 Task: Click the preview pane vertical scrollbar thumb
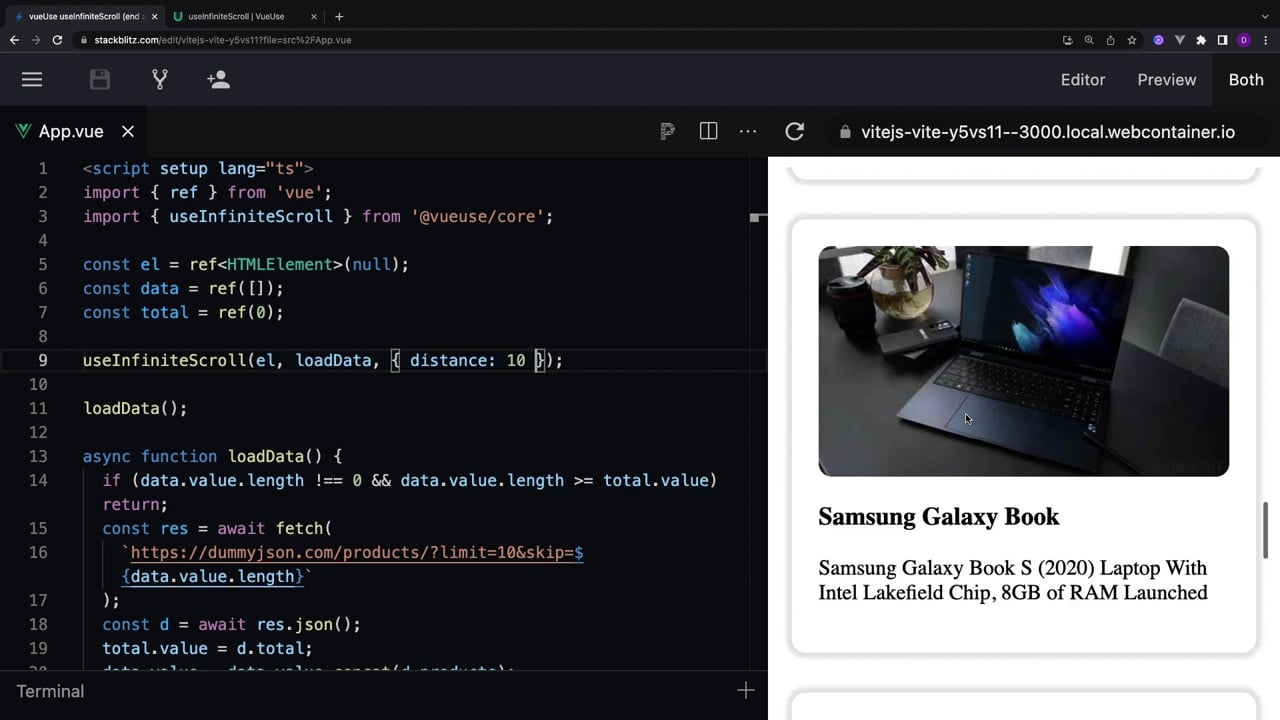click(x=1267, y=531)
